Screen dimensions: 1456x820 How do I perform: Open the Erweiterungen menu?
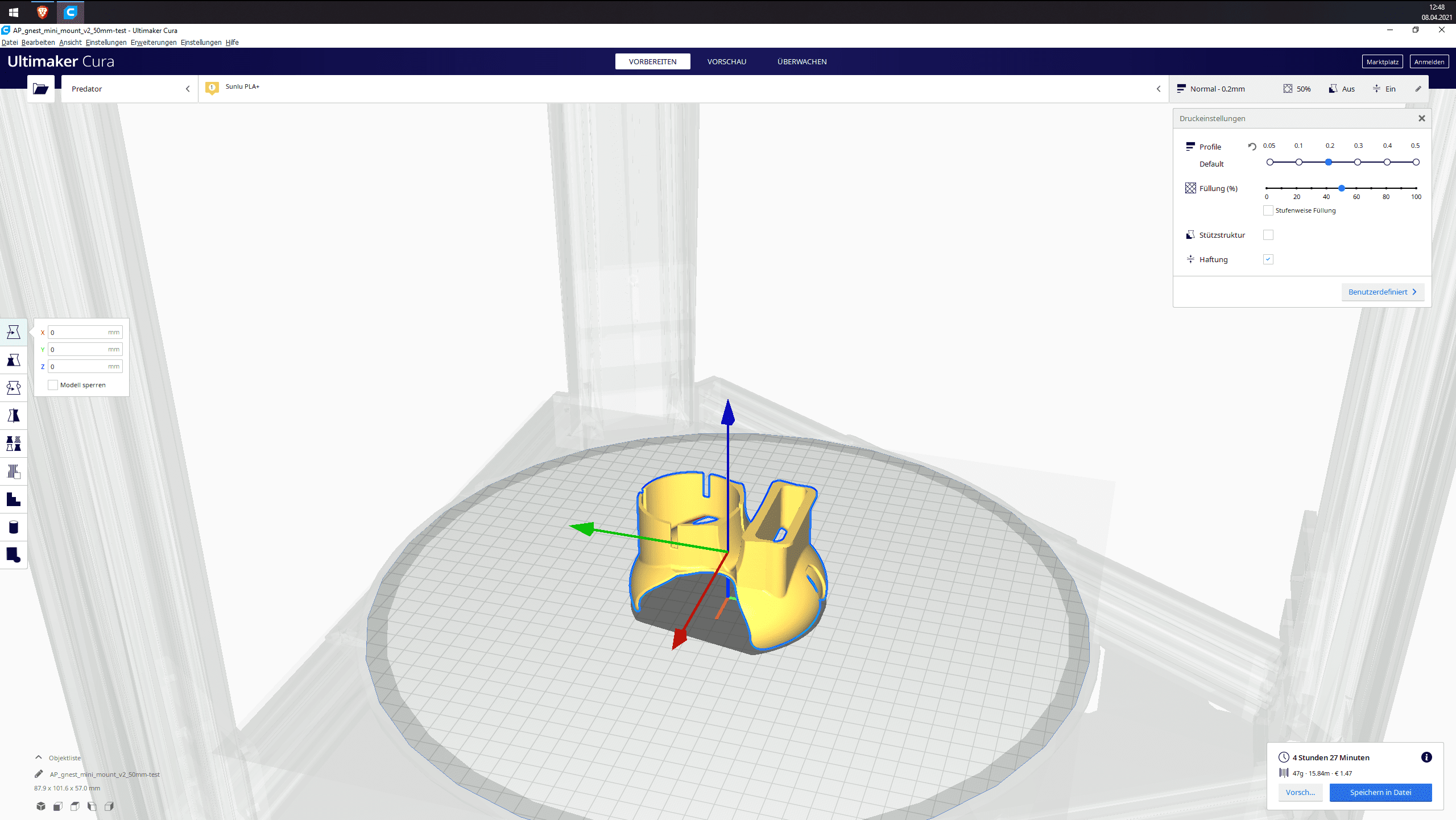[153, 42]
